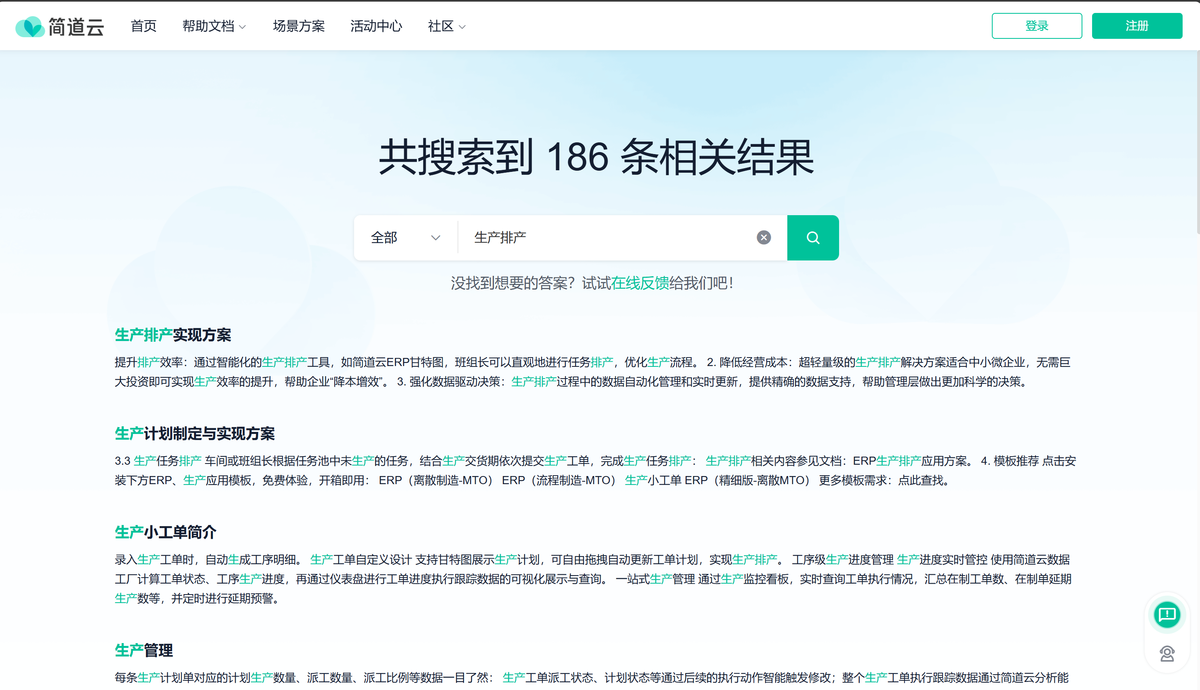The height and width of the screenshot is (690, 1200).
Task: Open result 生产管理
Action: click(144, 651)
